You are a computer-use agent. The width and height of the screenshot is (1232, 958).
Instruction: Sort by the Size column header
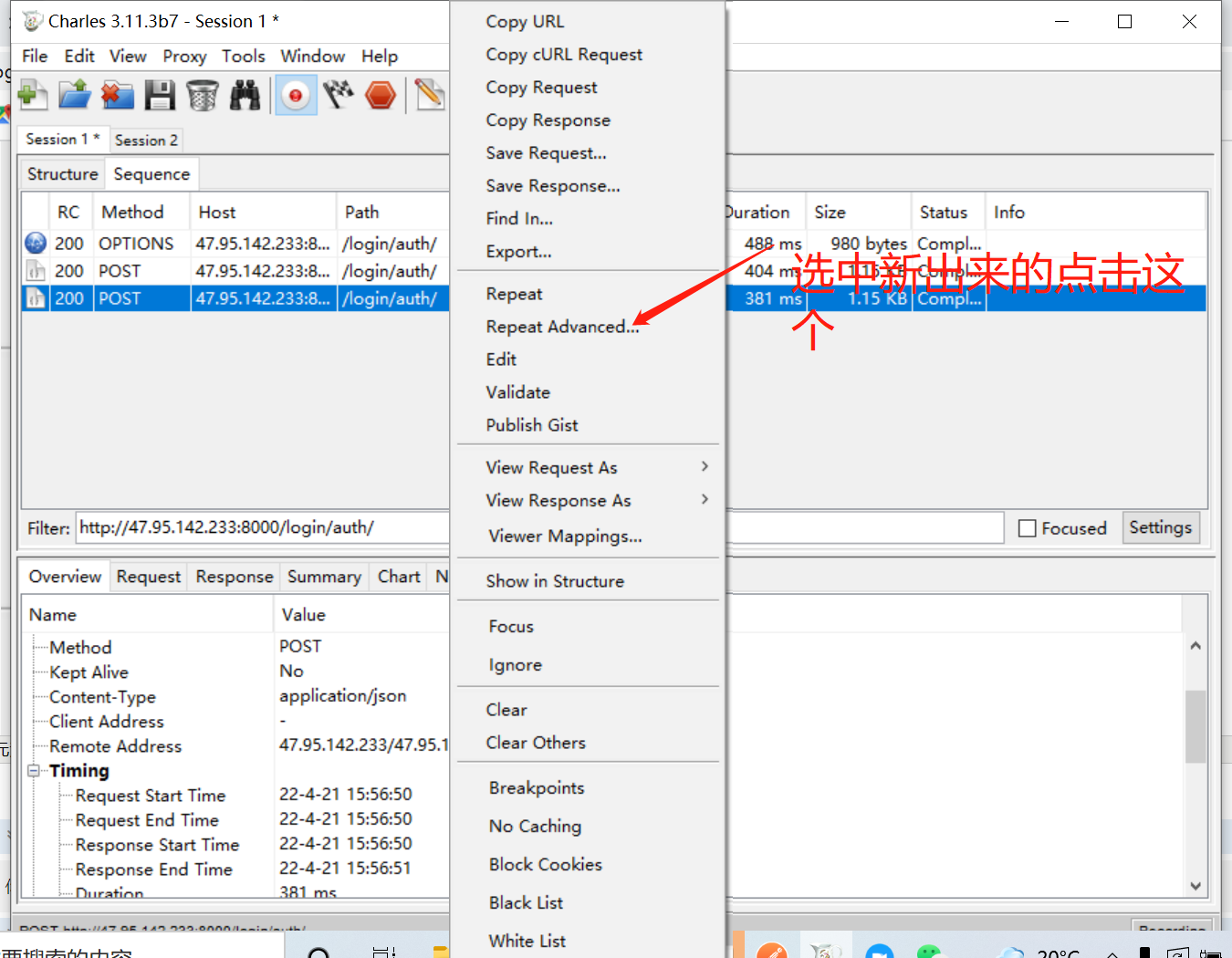tap(858, 212)
